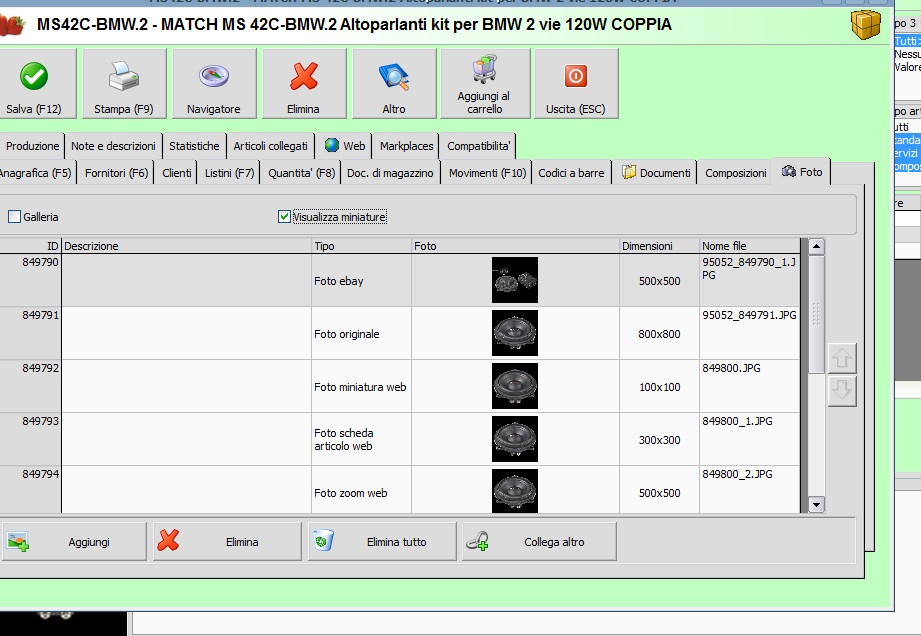
Task: Click the Nome file column header
Action: [x=749, y=246]
